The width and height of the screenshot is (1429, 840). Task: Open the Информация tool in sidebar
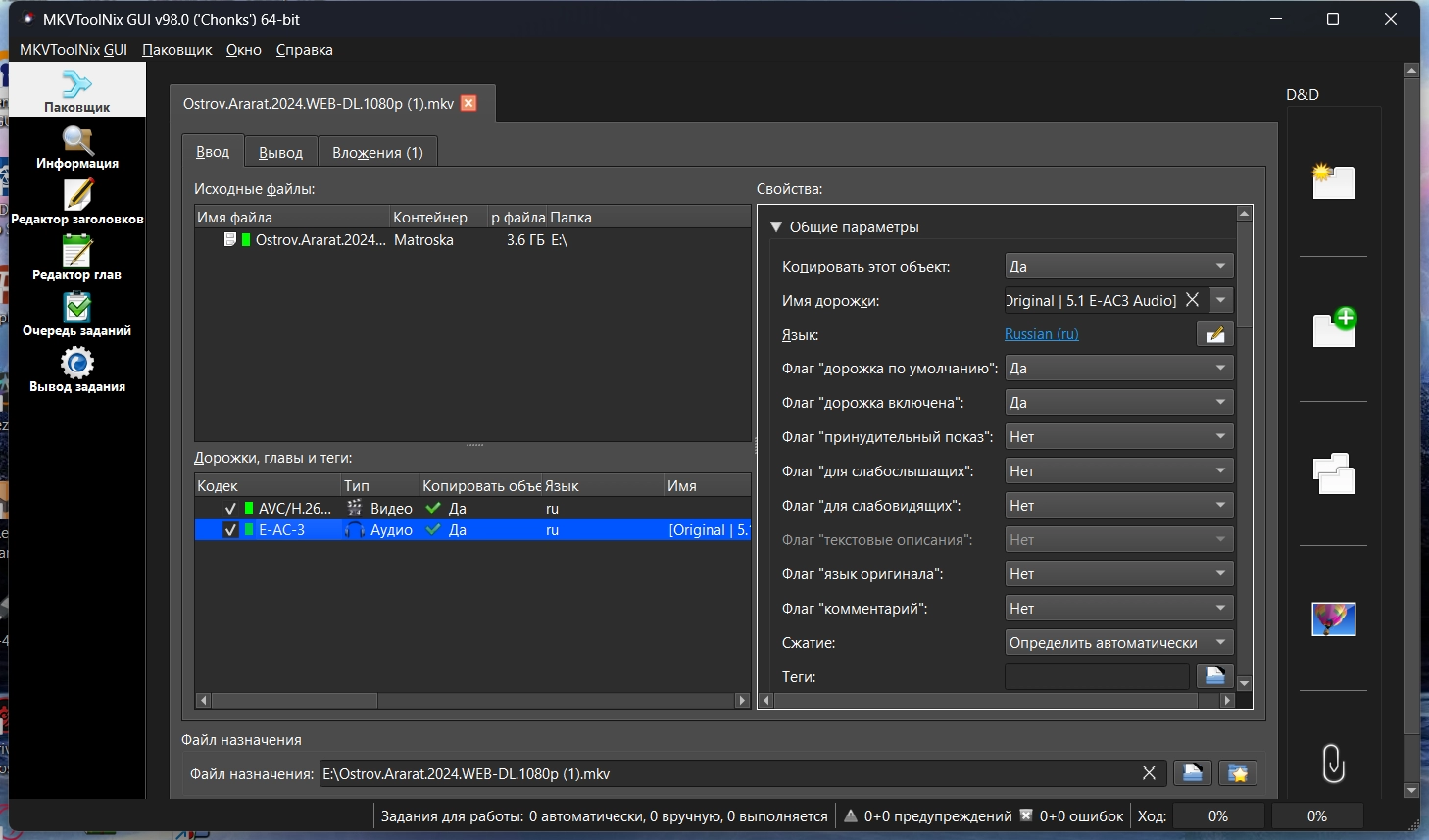click(x=77, y=147)
